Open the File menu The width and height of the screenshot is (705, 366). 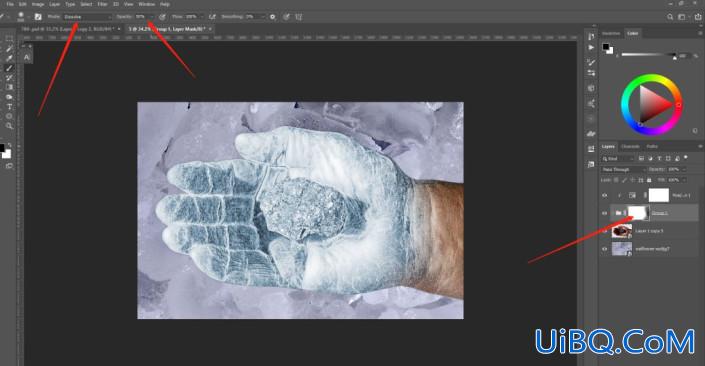pos(10,4)
